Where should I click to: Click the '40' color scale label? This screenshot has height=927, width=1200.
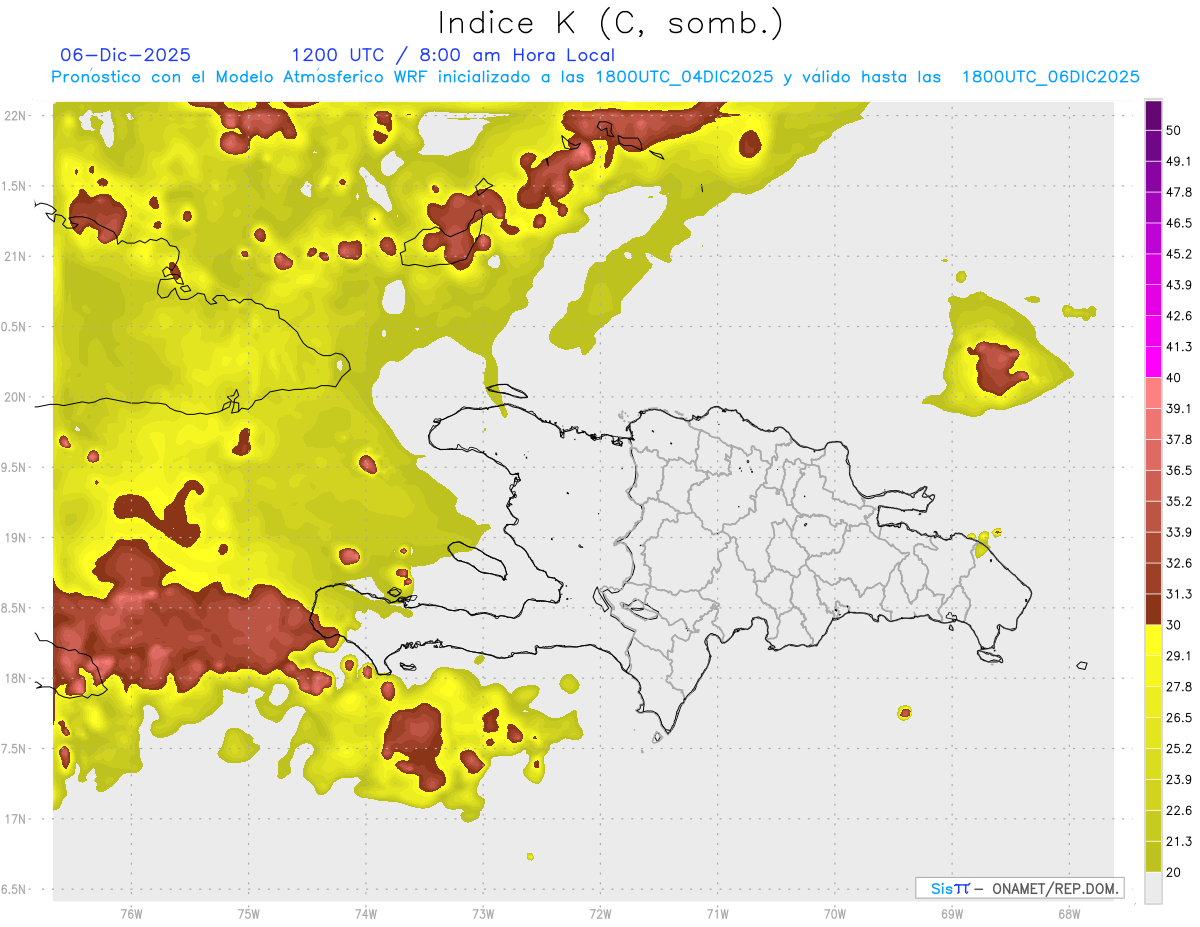point(1175,378)
